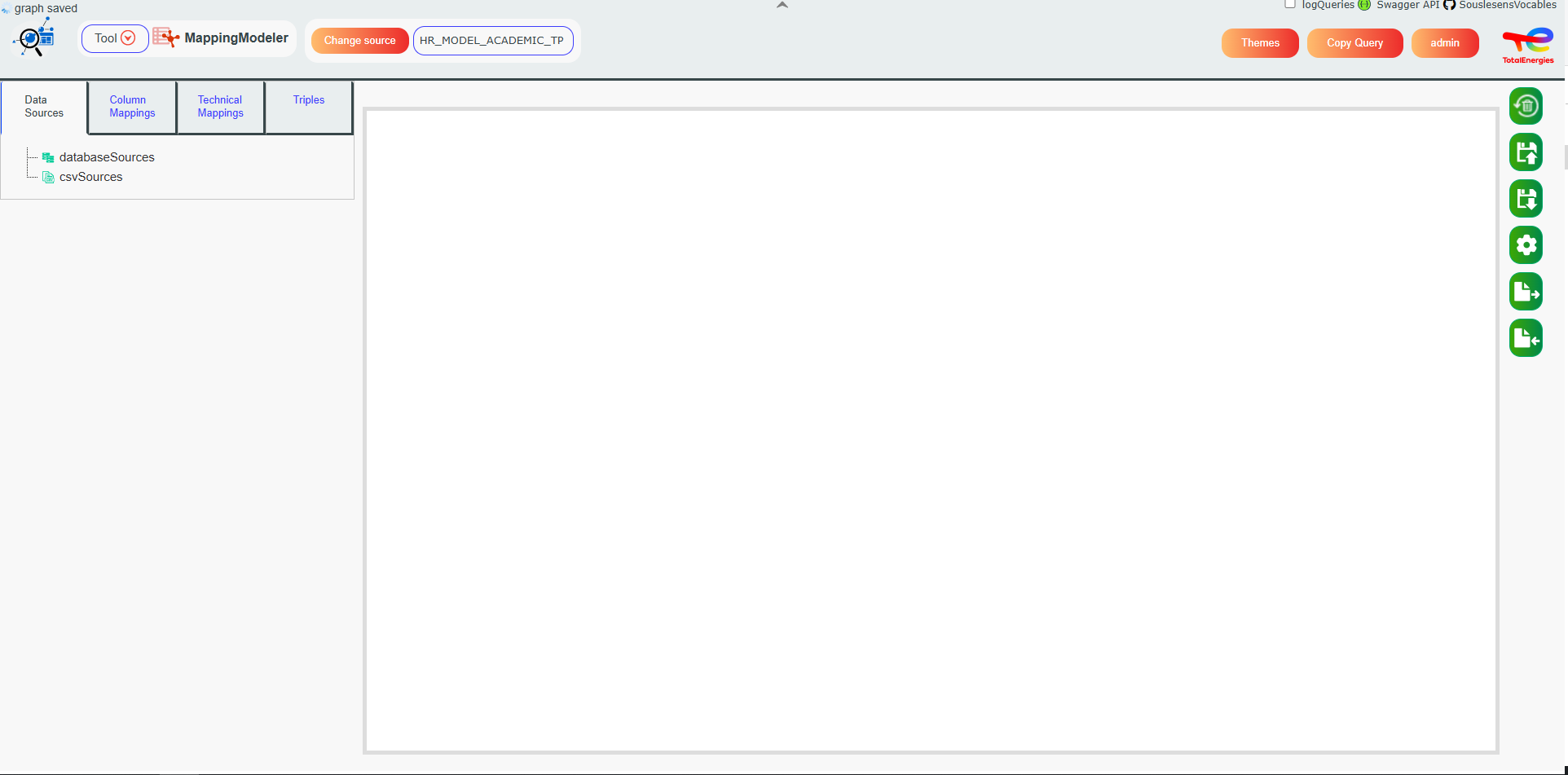Click the green clear graph trash icon
This screenshot has width=1568, height=775.
(1526, 106)
